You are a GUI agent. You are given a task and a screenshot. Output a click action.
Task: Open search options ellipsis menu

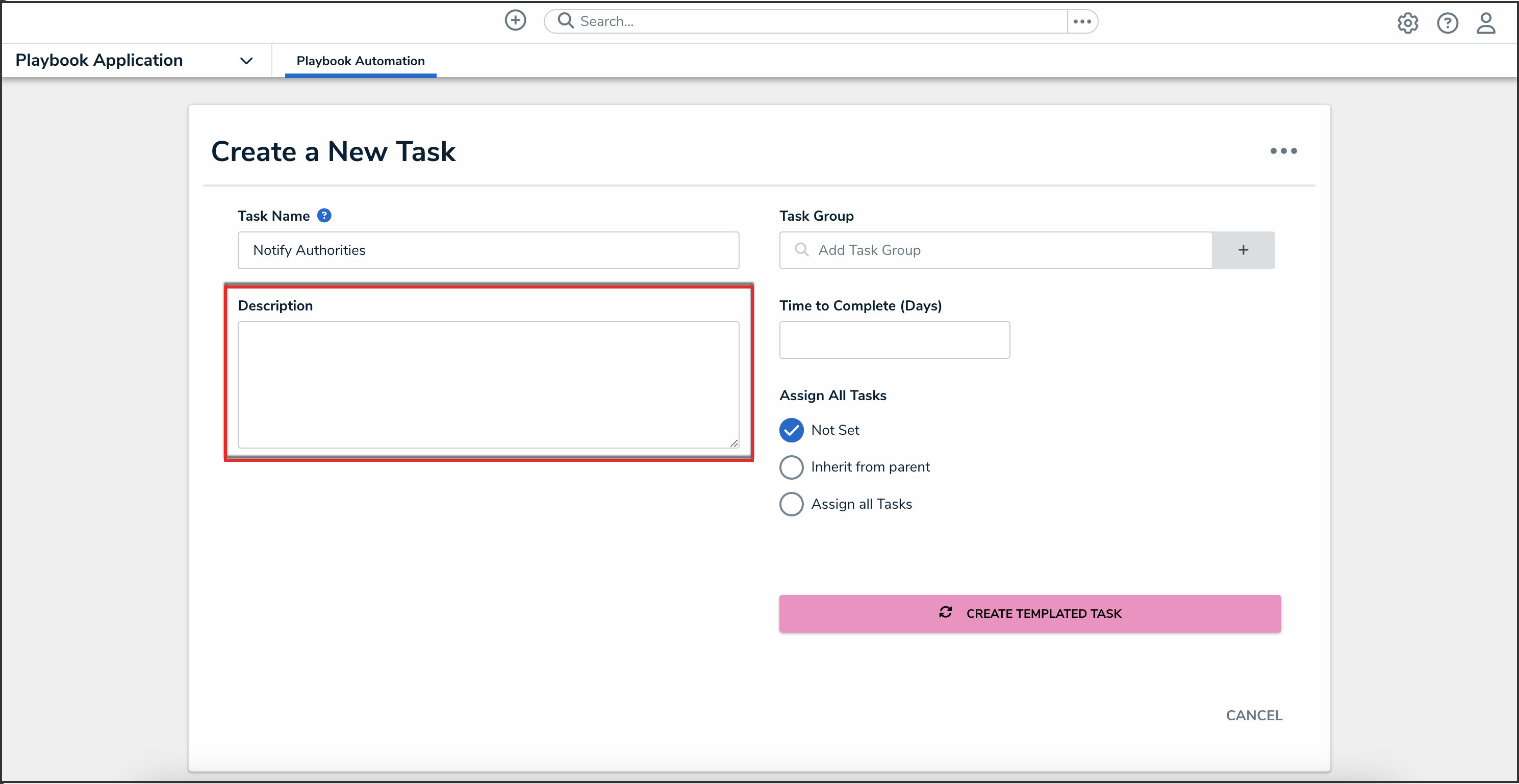1082,21
